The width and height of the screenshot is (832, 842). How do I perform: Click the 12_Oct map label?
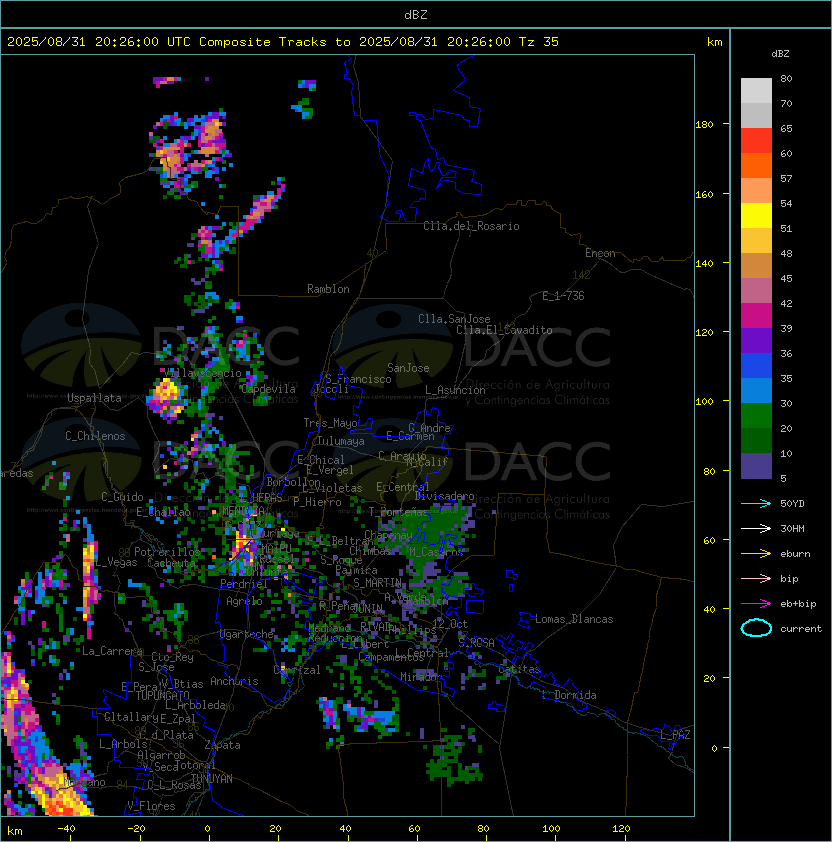point(451,624)
